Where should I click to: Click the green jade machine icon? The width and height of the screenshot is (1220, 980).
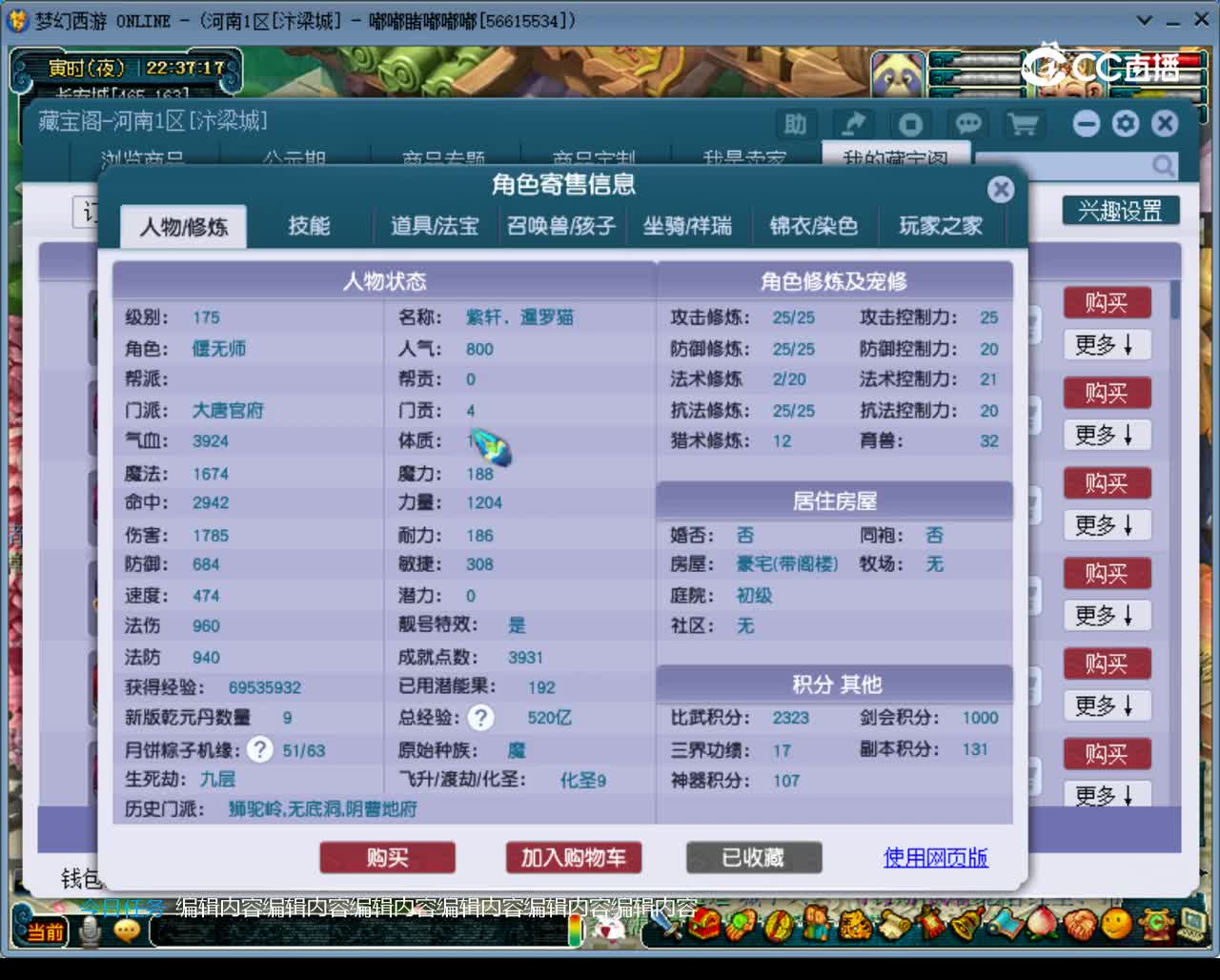pos(1155,923)
